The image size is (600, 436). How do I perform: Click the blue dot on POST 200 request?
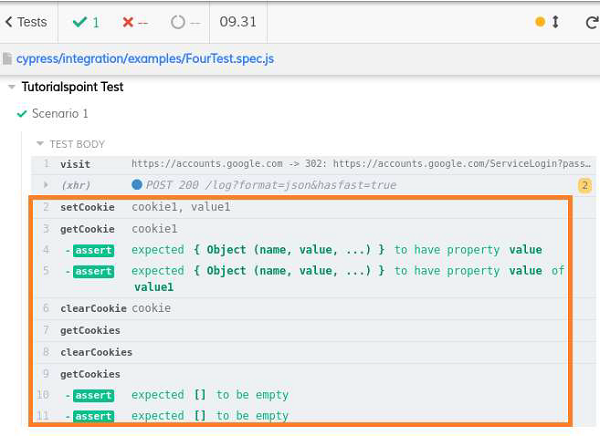pos(137,185)
